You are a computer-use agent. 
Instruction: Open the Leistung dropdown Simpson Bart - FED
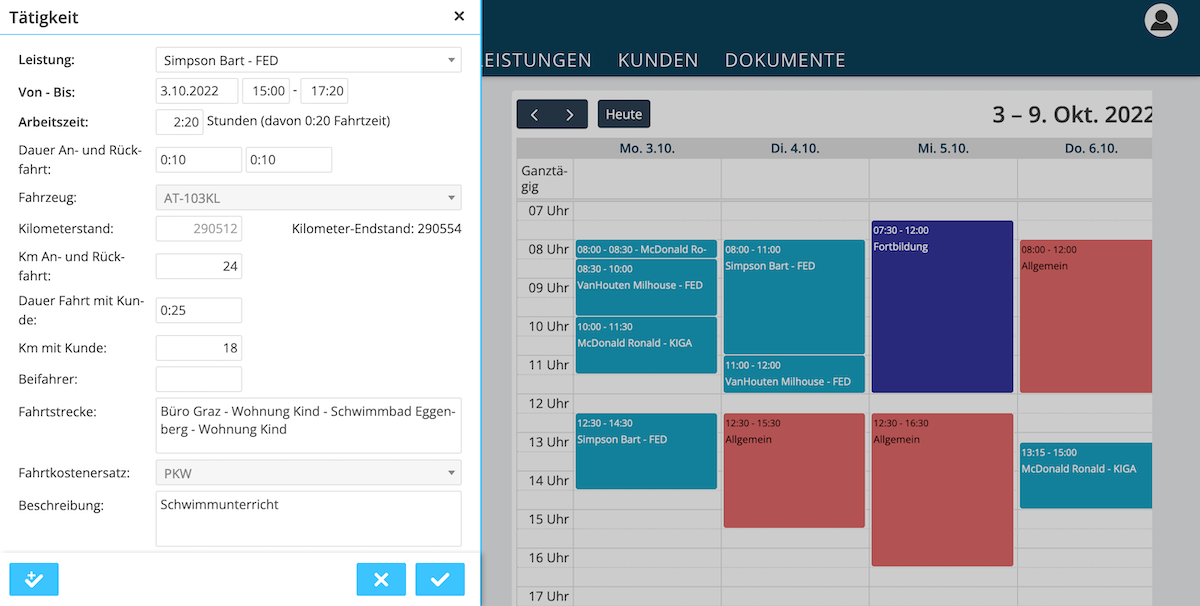coord(309,60)
